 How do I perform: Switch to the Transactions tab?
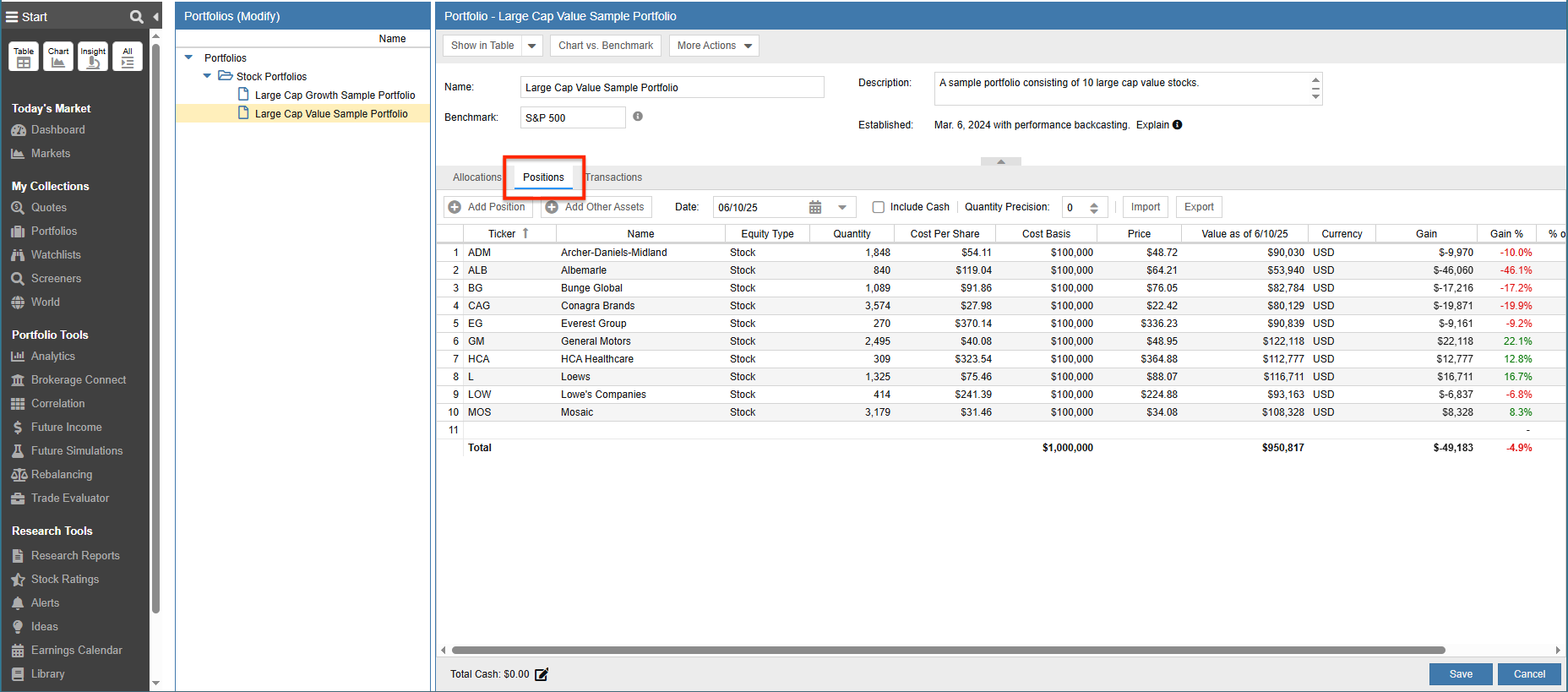click(613, 177)
